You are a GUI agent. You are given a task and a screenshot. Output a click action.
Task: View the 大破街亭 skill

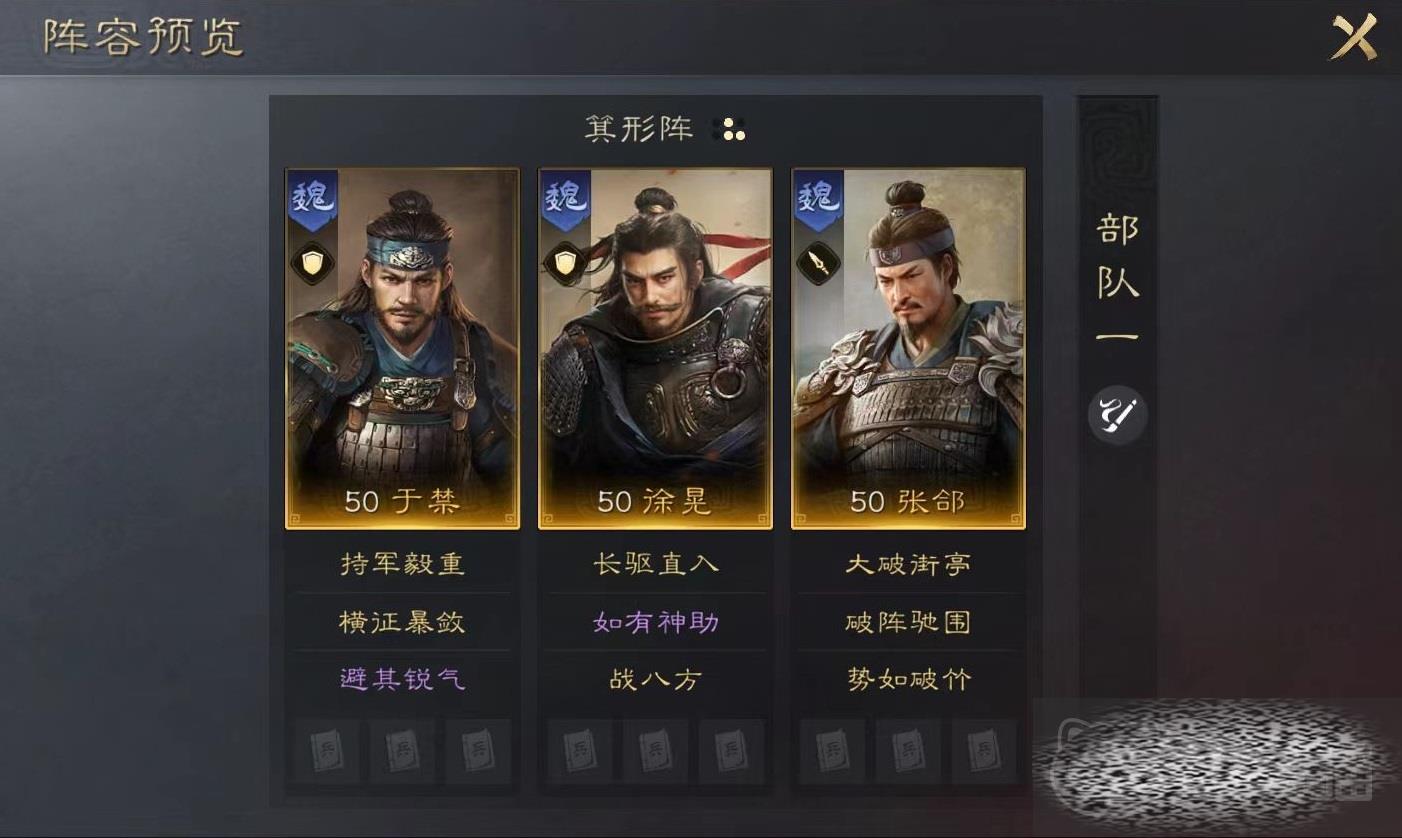(908, 564)
